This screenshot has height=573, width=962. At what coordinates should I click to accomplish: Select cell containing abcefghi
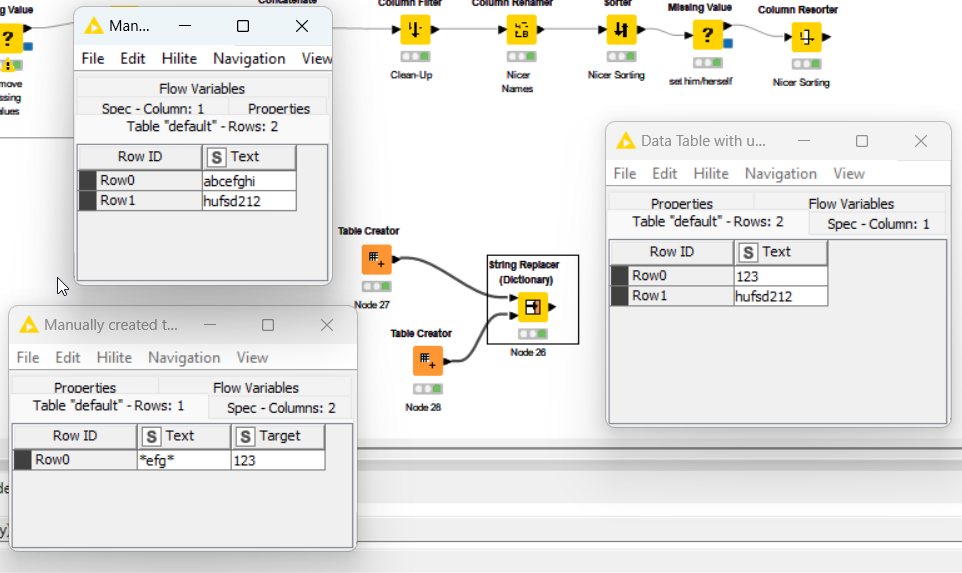click(x=249, y=181)
